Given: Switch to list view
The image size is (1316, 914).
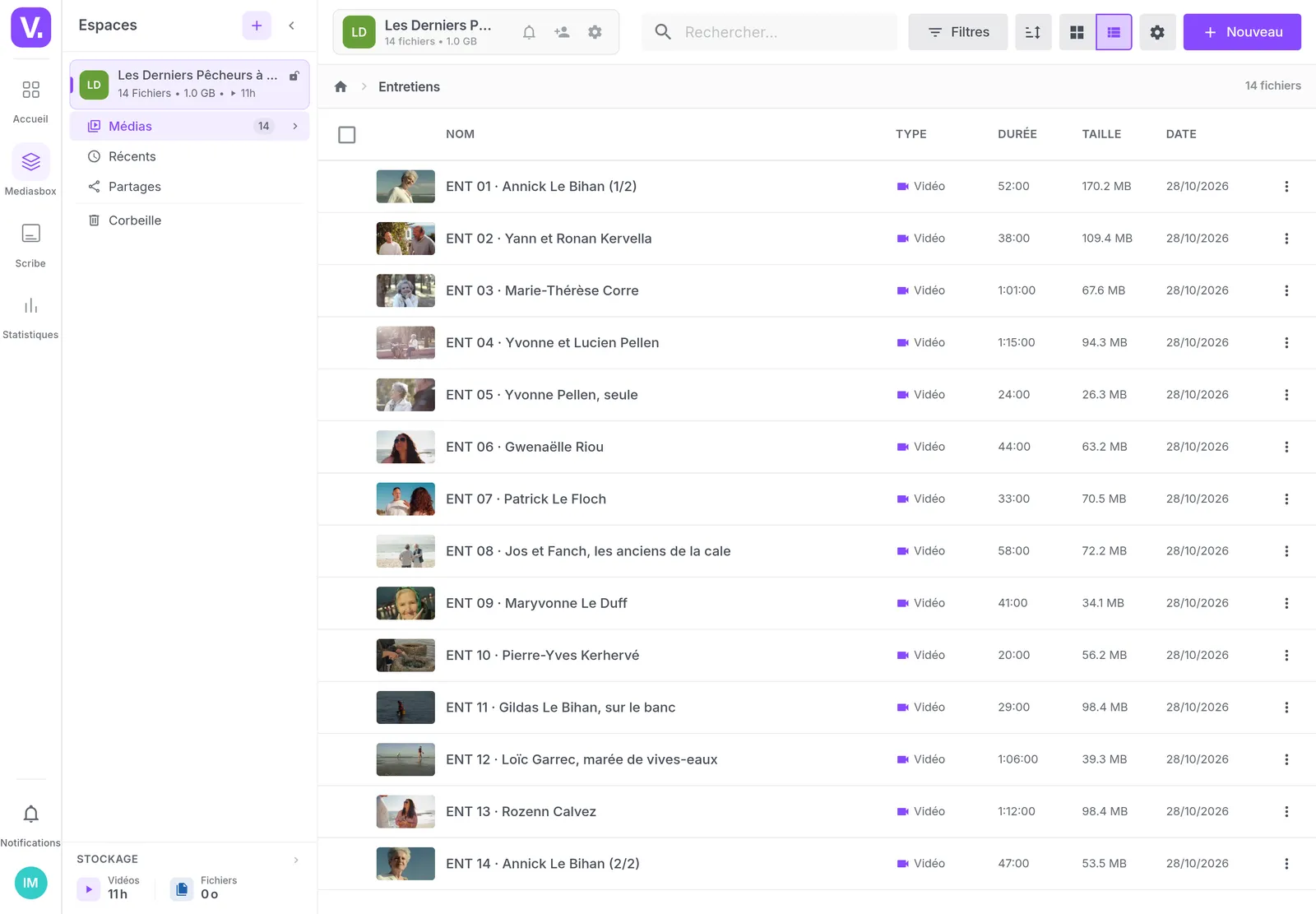Looking at the screenshot, I should pyautogui.click(x=1114, y=32).
